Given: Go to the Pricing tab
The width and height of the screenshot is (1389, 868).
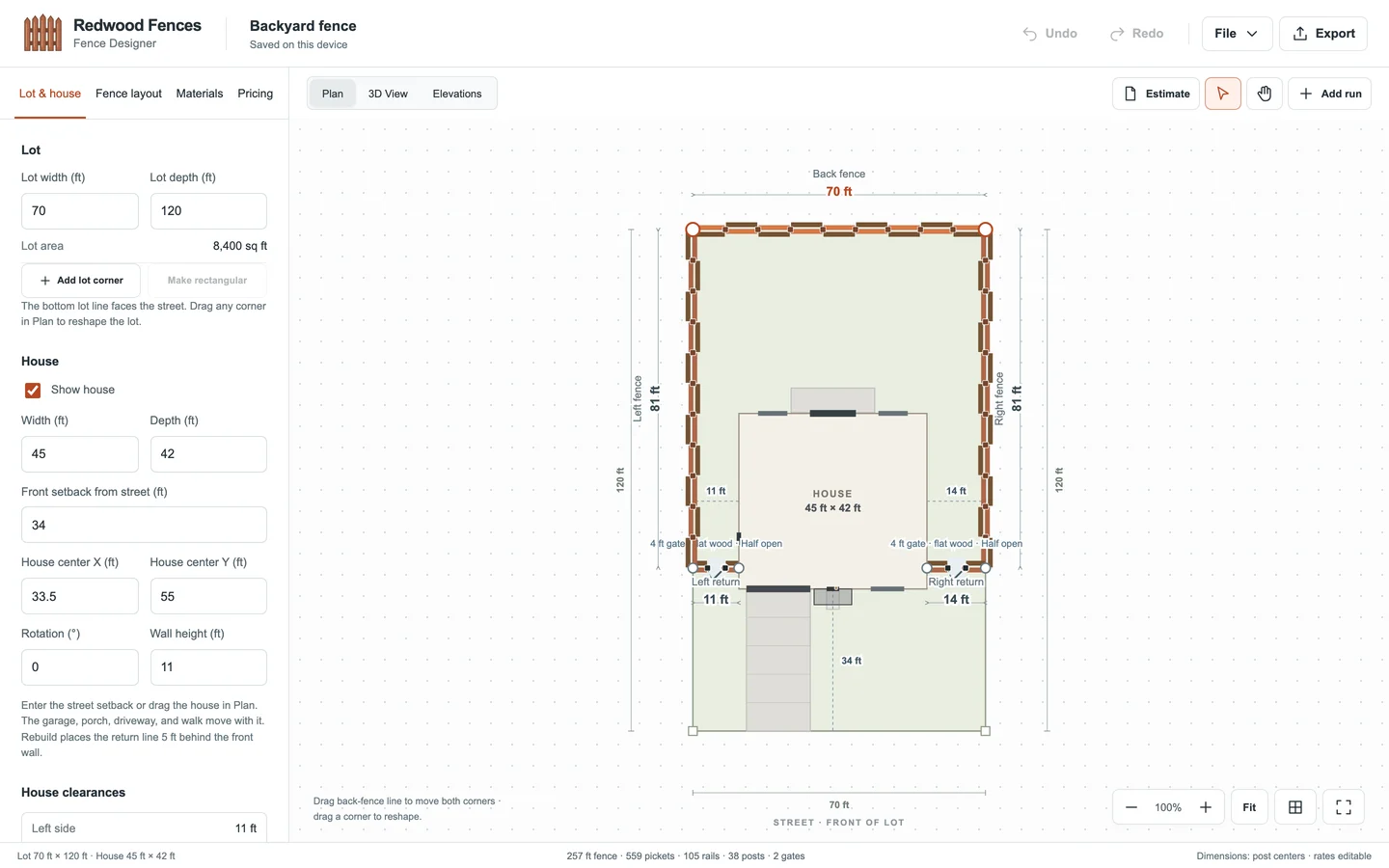Looking at the screenshot, I should point(256,94).
